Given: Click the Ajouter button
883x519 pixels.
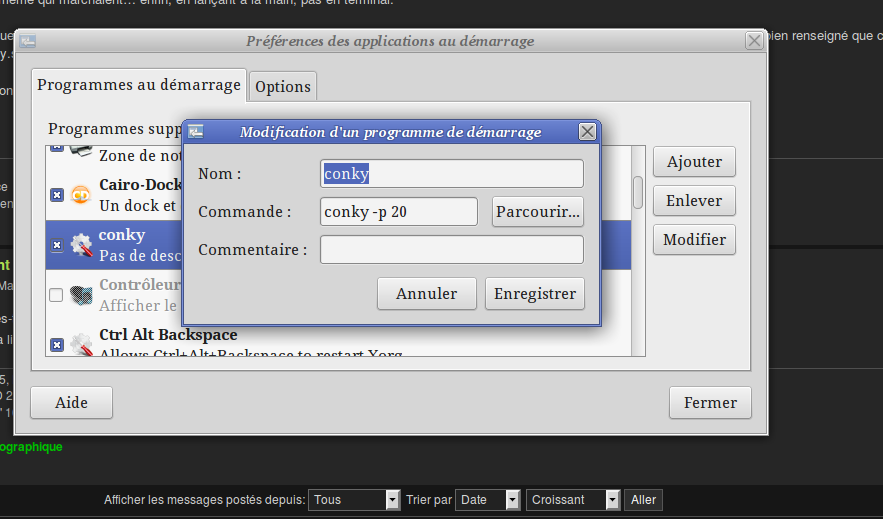Looking at the screenshot, I should tap(694, 162).
